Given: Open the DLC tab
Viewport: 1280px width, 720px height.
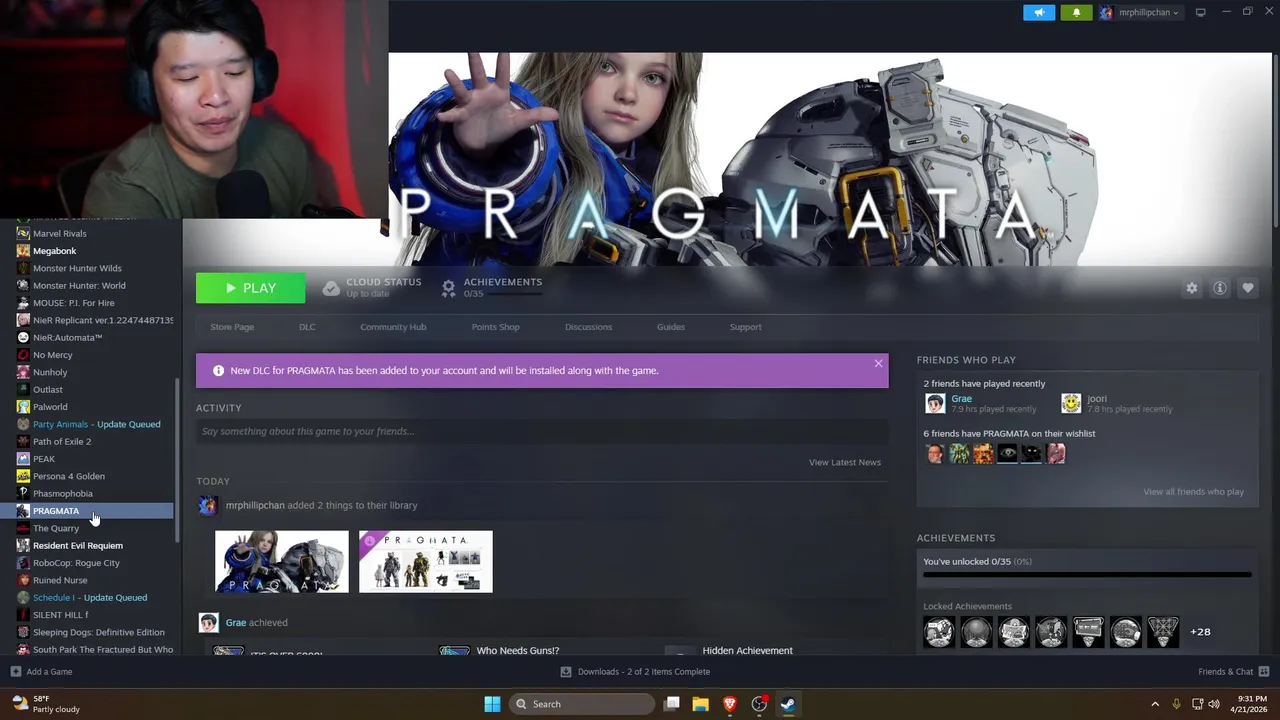Looking at the screenshot, I should [x=307, y=327].
